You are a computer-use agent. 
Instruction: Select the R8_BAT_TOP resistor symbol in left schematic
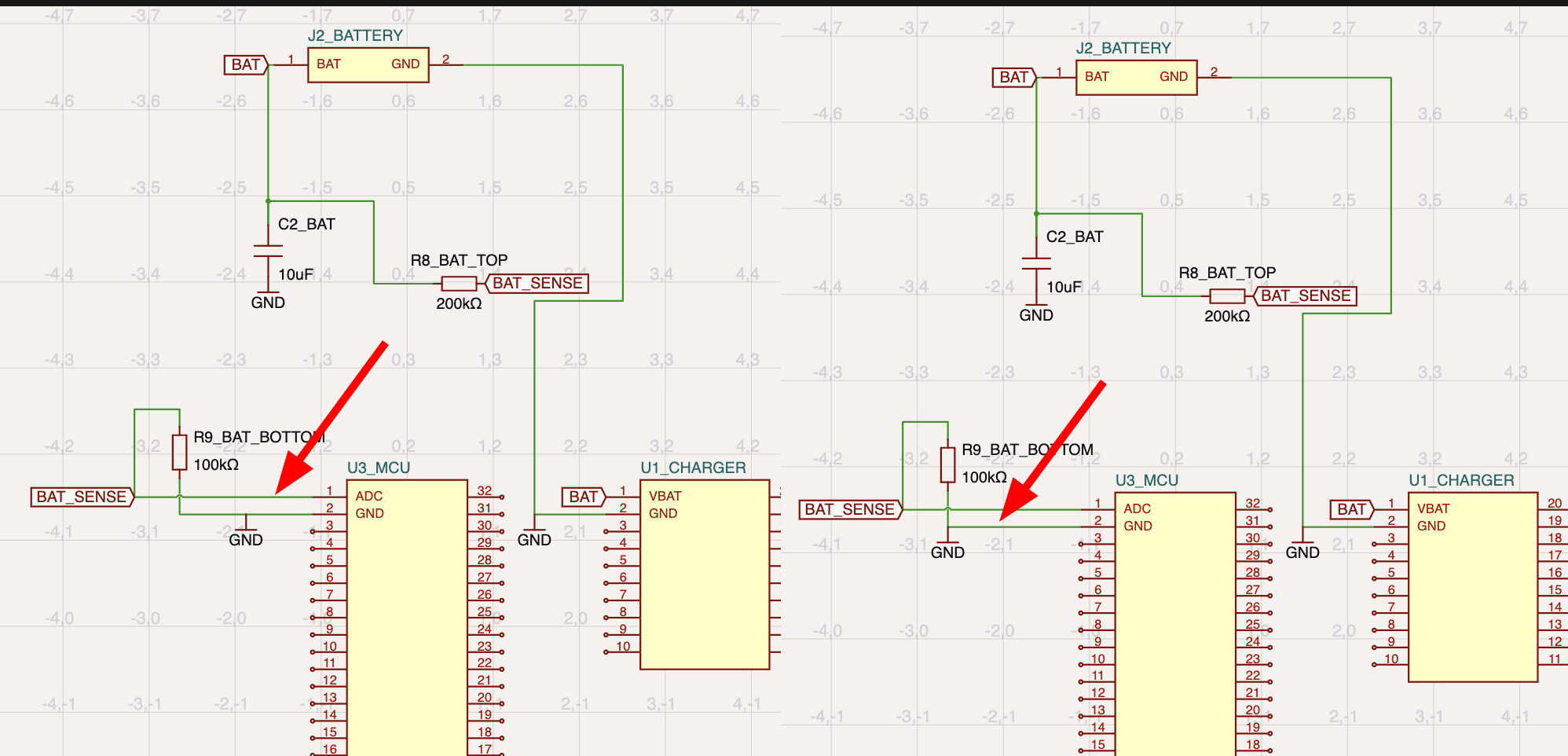(x=459, y=283)
